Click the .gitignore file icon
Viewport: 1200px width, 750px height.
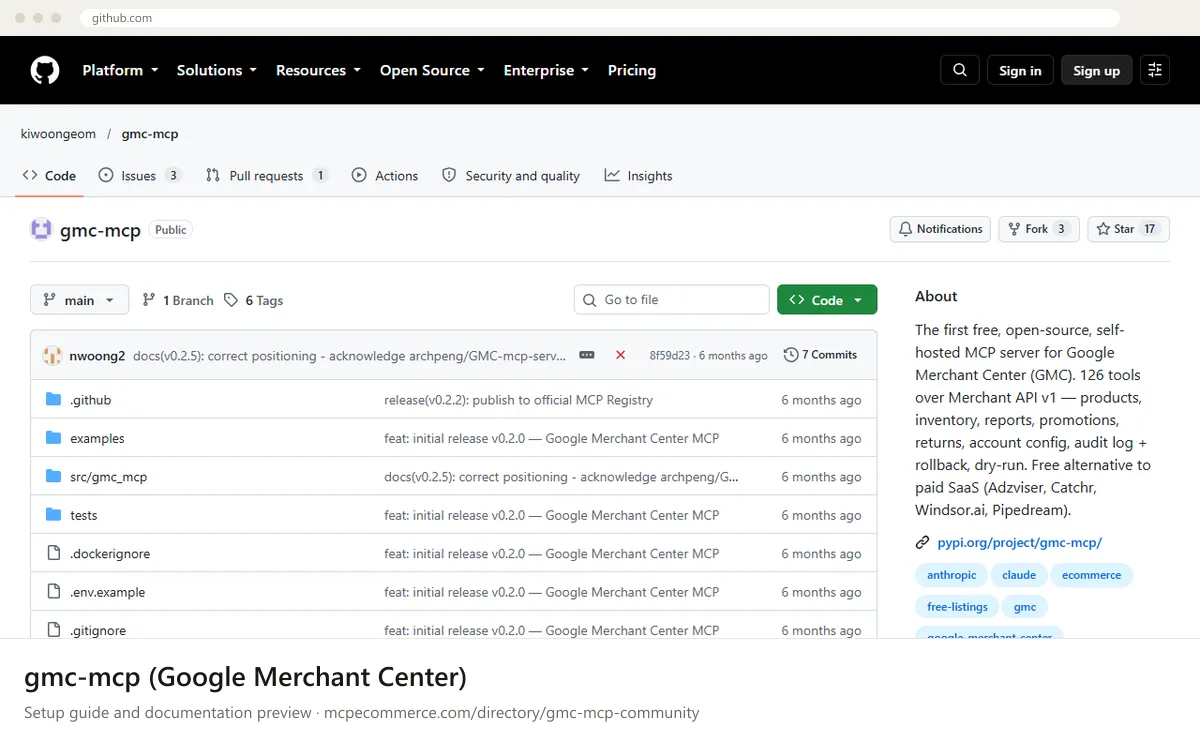click(54, 630)
